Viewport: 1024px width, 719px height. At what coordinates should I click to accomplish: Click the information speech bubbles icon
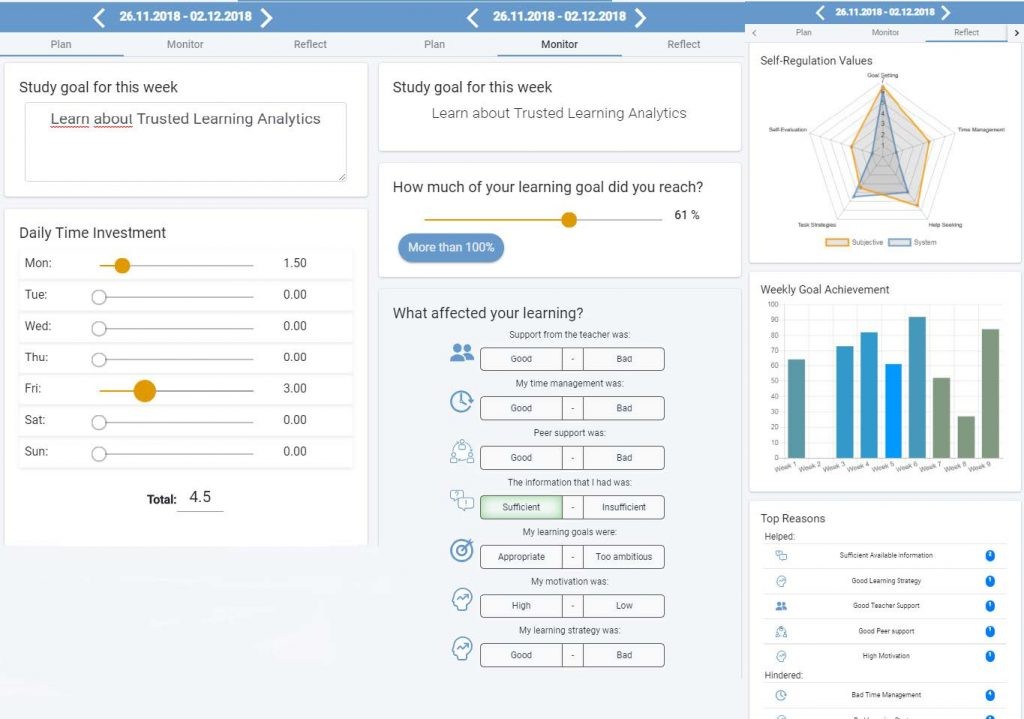click(462, 500)
